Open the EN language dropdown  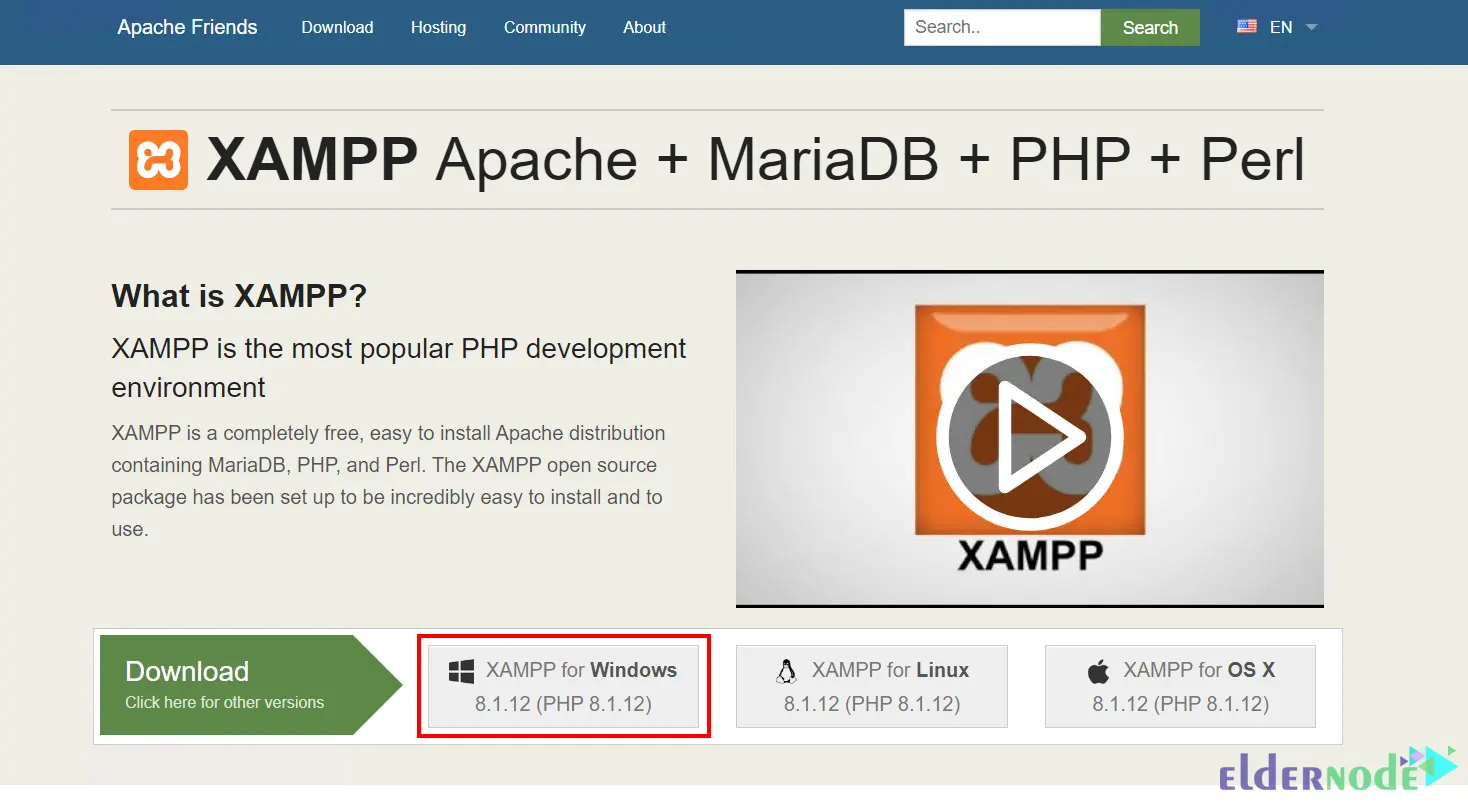[1281, 27]
